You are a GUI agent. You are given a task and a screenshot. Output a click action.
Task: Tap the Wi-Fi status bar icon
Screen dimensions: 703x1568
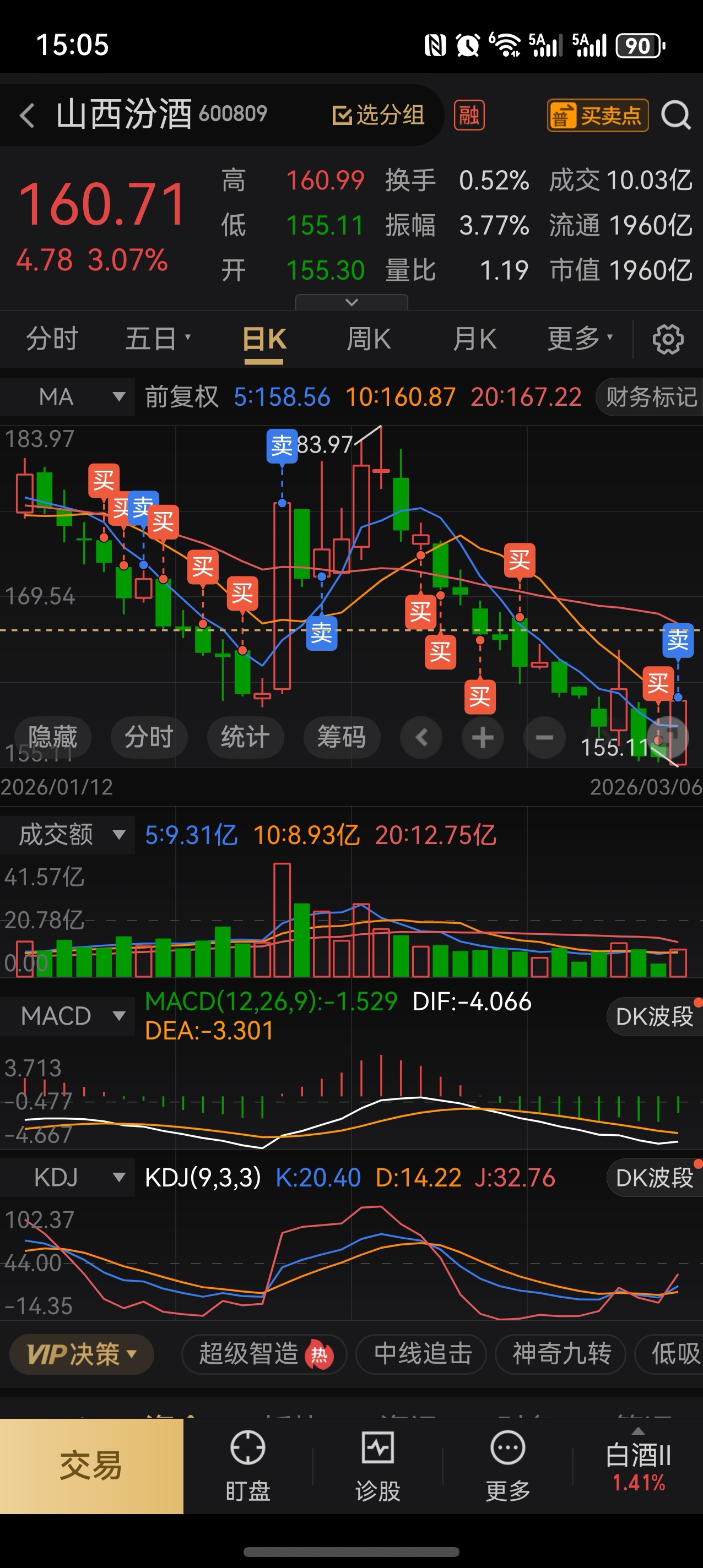coord(505,46)
